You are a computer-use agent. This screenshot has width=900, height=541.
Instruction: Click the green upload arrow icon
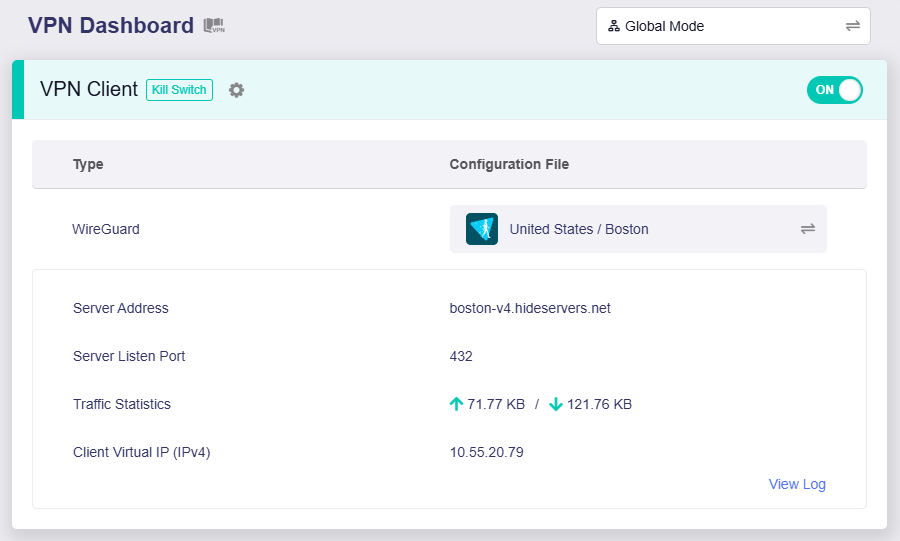[x=457, y=404]
